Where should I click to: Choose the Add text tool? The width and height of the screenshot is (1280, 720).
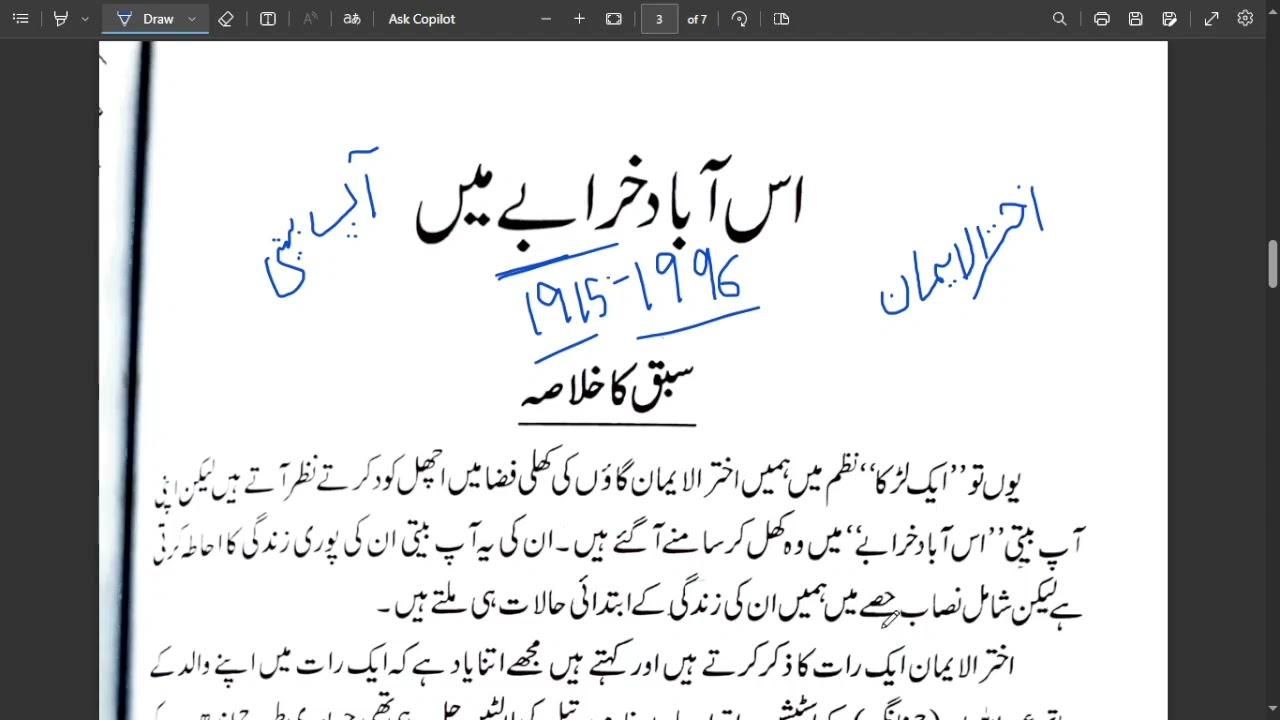[x=268, y=19]
